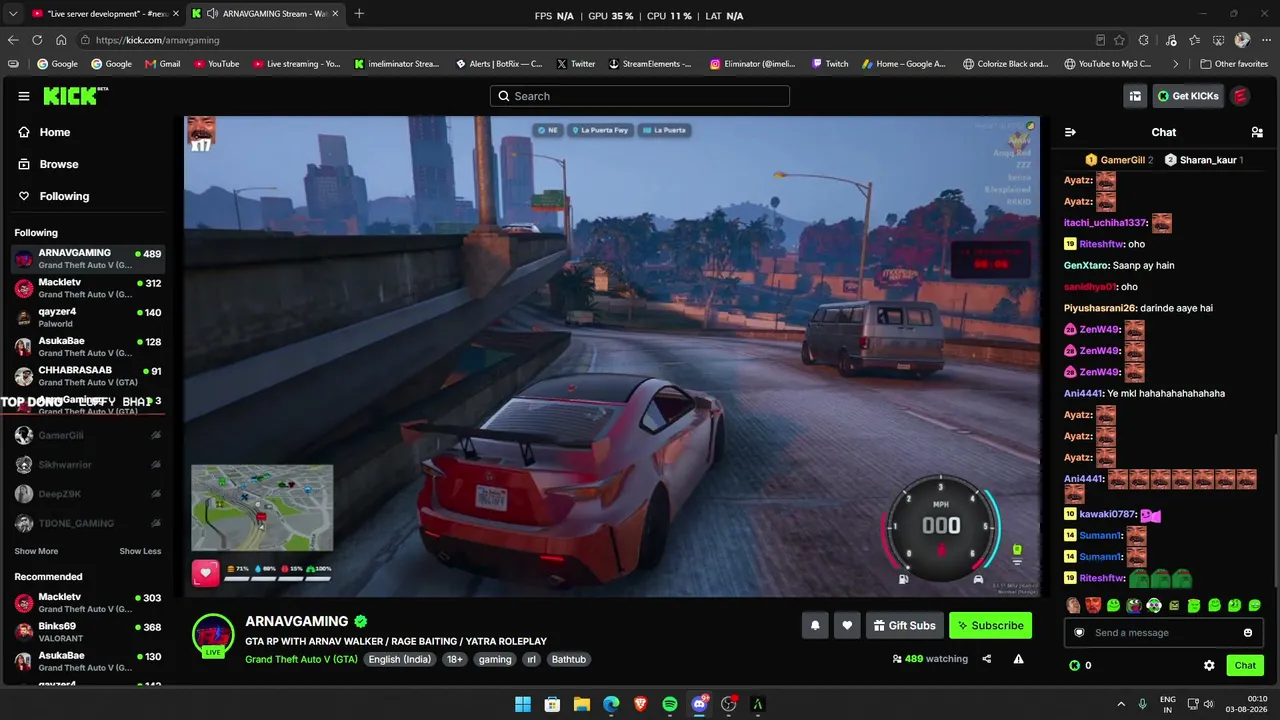Image resolution: width=1280 pixels, height=720 pixels.
Task: Click Show Less in Following list
Action: (140, 551)
